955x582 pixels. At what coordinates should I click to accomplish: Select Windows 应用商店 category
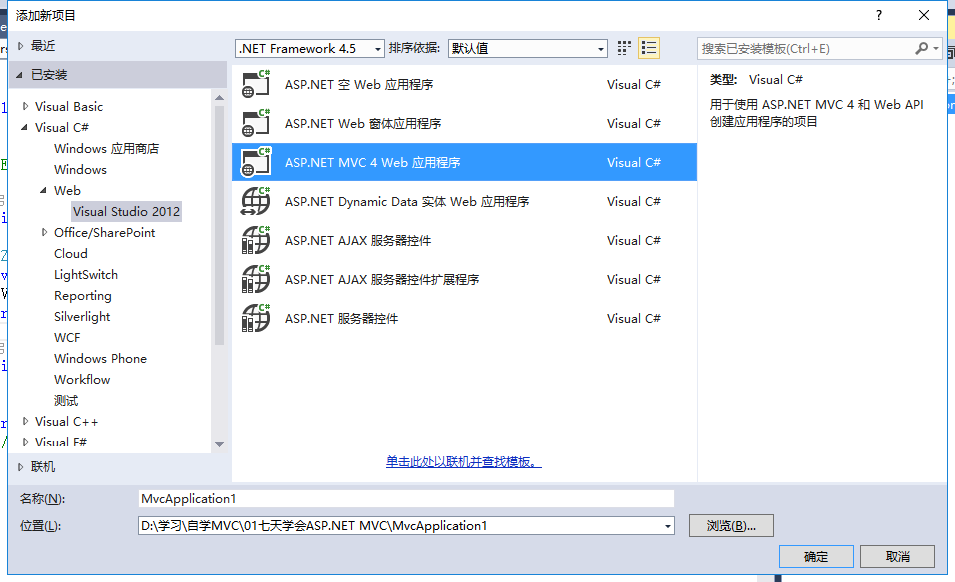click(x=106, y=149)
